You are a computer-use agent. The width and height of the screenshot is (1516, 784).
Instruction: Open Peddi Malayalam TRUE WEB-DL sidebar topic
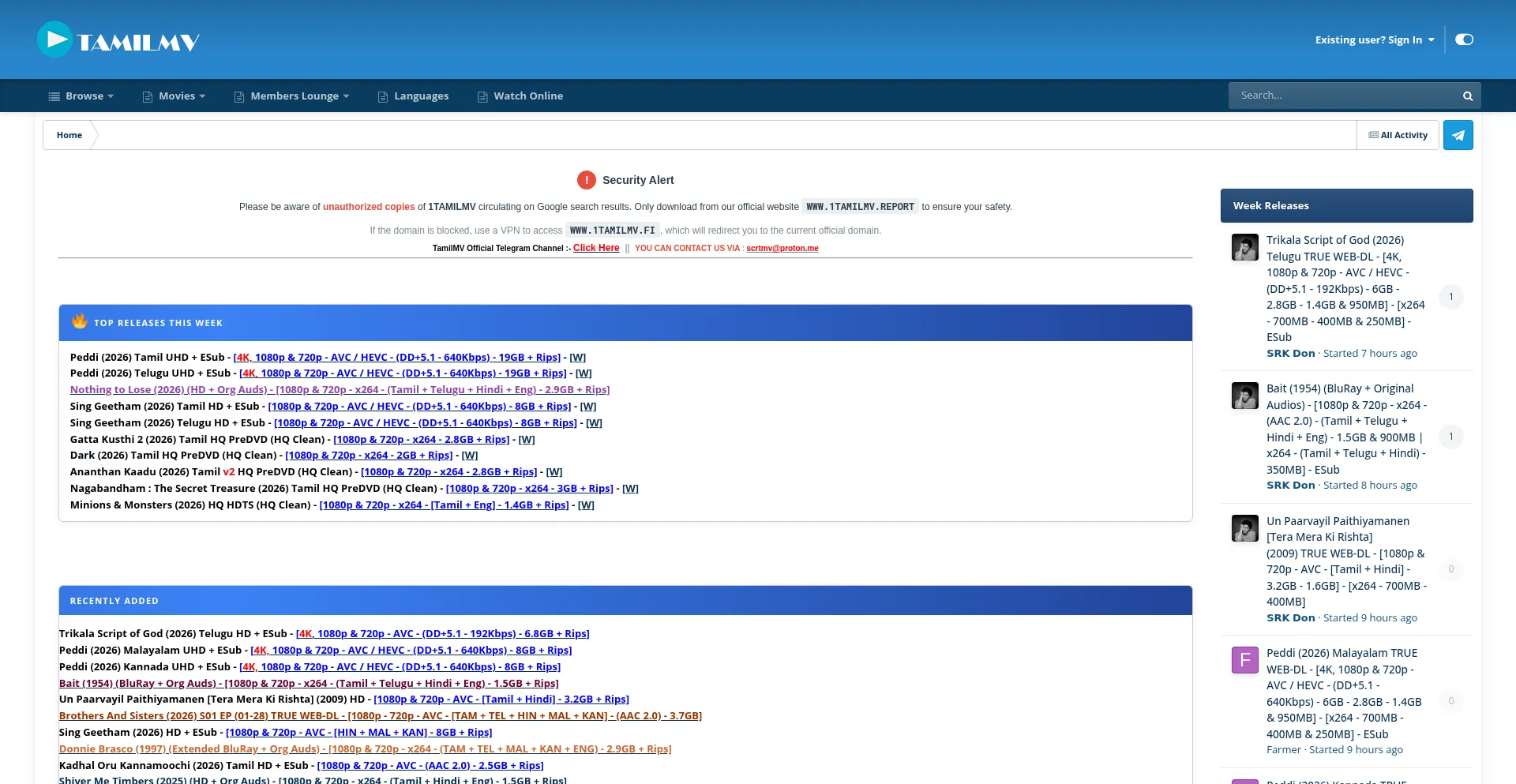click(1344, 693)
